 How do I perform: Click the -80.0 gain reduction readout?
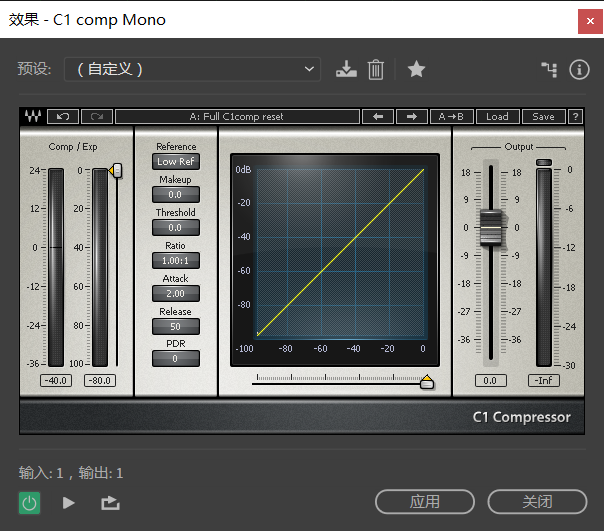pyautogui.click(x=100, y=381)
